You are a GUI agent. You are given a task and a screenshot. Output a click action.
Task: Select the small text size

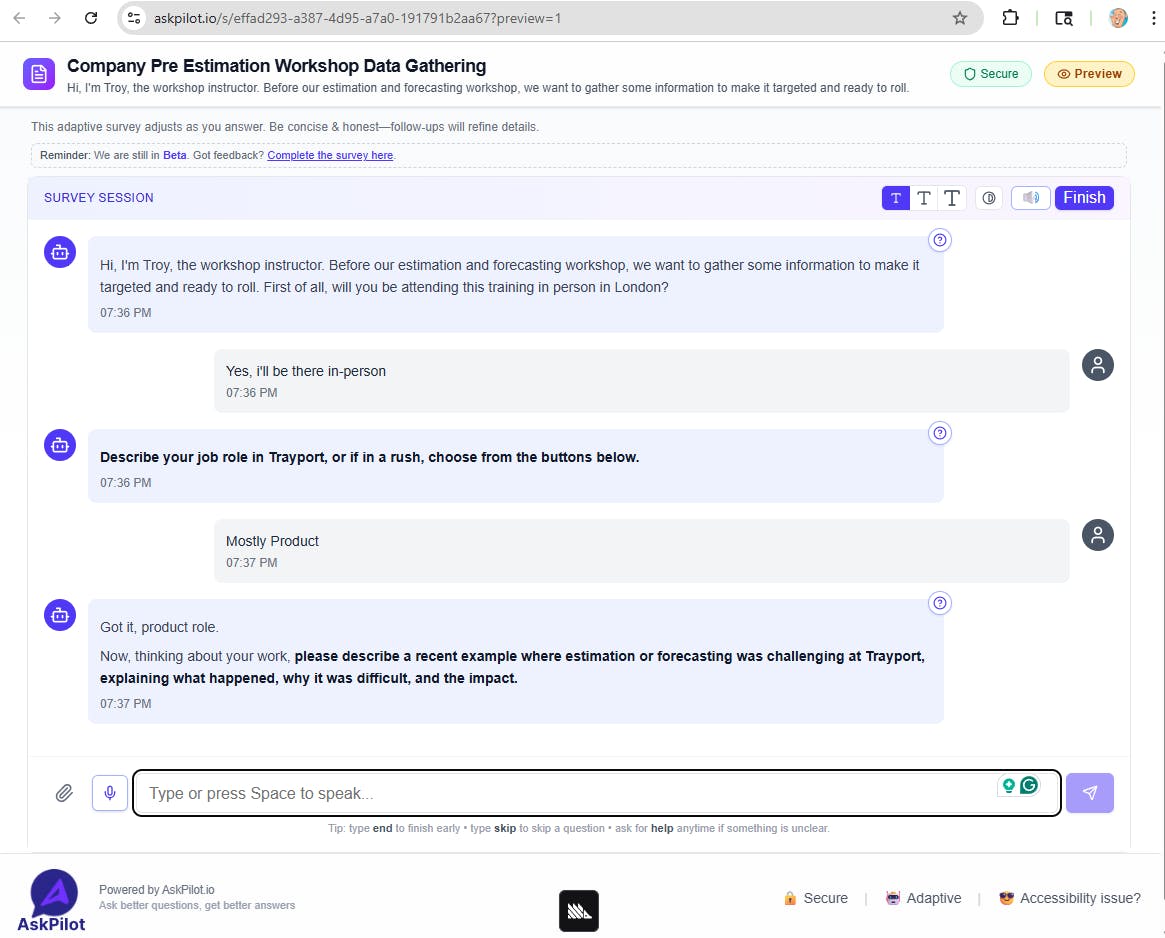pos(895,198)
